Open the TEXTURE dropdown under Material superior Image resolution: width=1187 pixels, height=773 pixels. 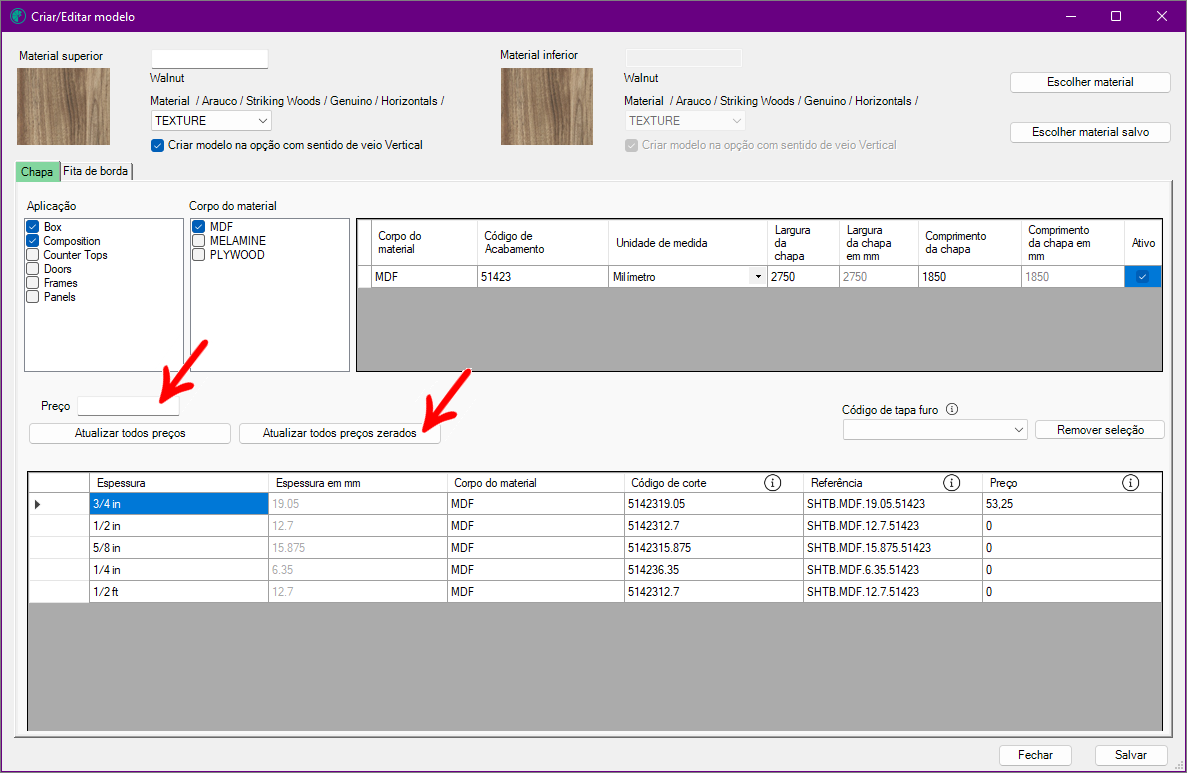(x=211, y=121)
